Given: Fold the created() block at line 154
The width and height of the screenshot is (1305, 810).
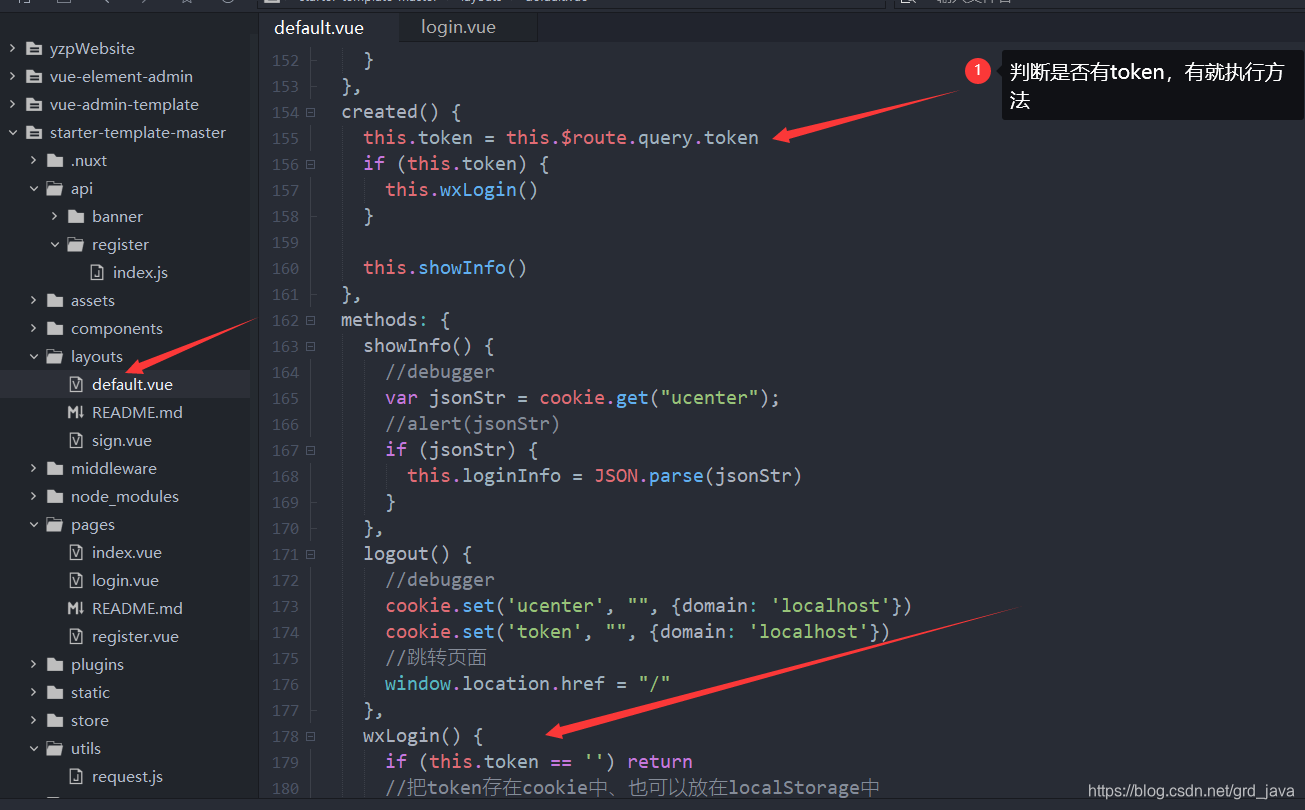Looking at the screenshot, I should [x=311, y=112].
